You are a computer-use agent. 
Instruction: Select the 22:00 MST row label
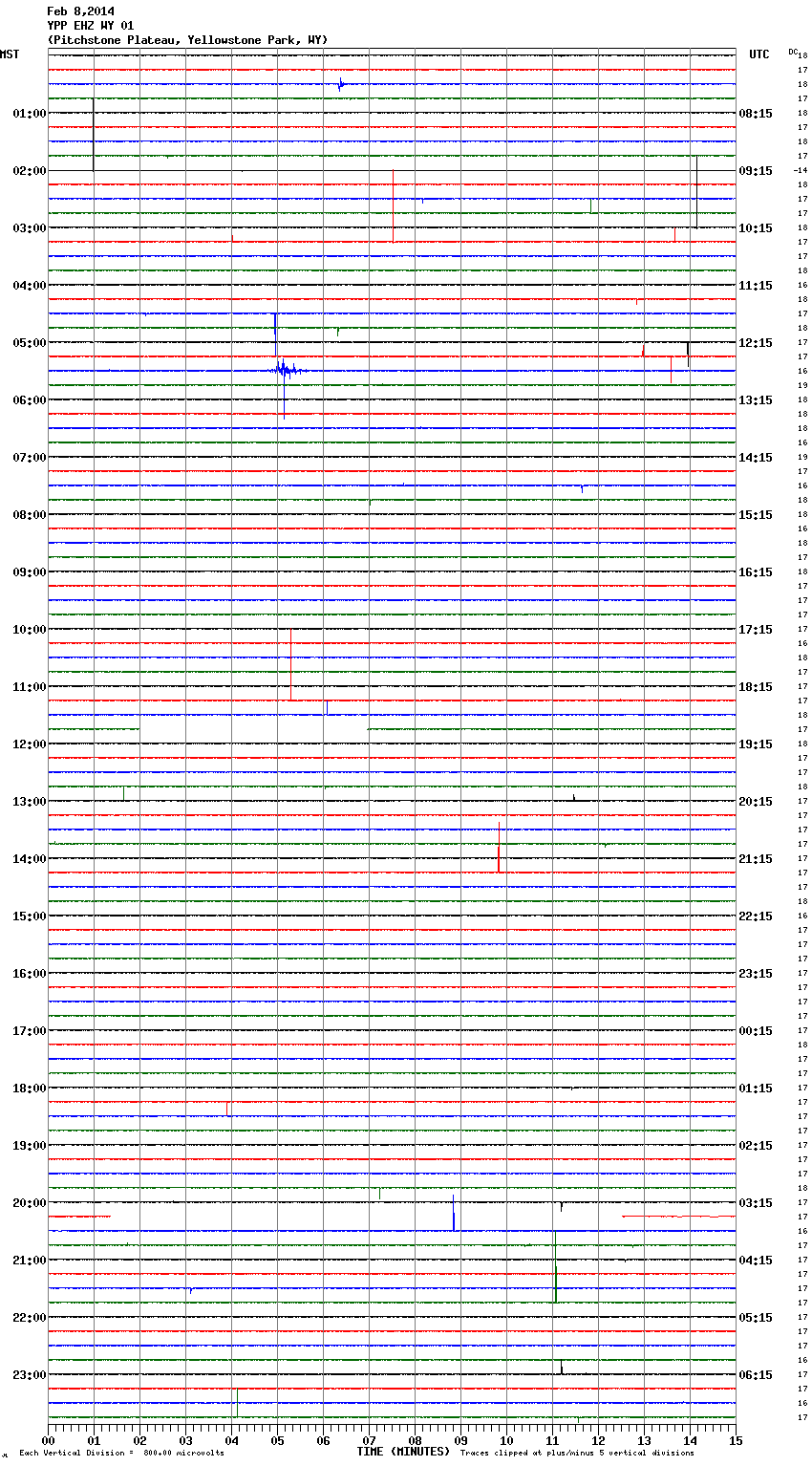tap(30, 1318)
